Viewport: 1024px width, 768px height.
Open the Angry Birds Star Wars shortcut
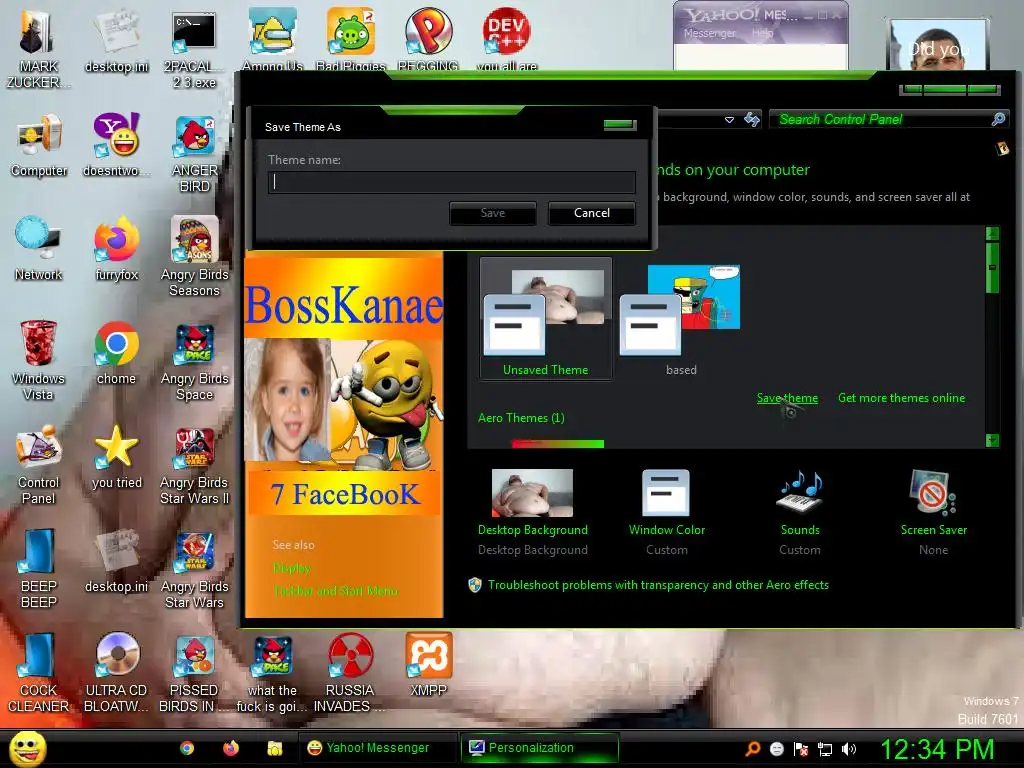point(195,568)
